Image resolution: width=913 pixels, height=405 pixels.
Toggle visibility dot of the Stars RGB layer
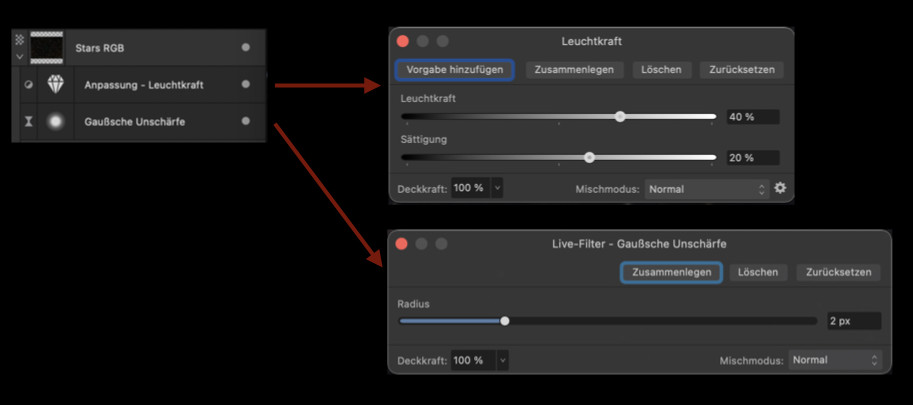pyautogui.click(x=246, y=47)
